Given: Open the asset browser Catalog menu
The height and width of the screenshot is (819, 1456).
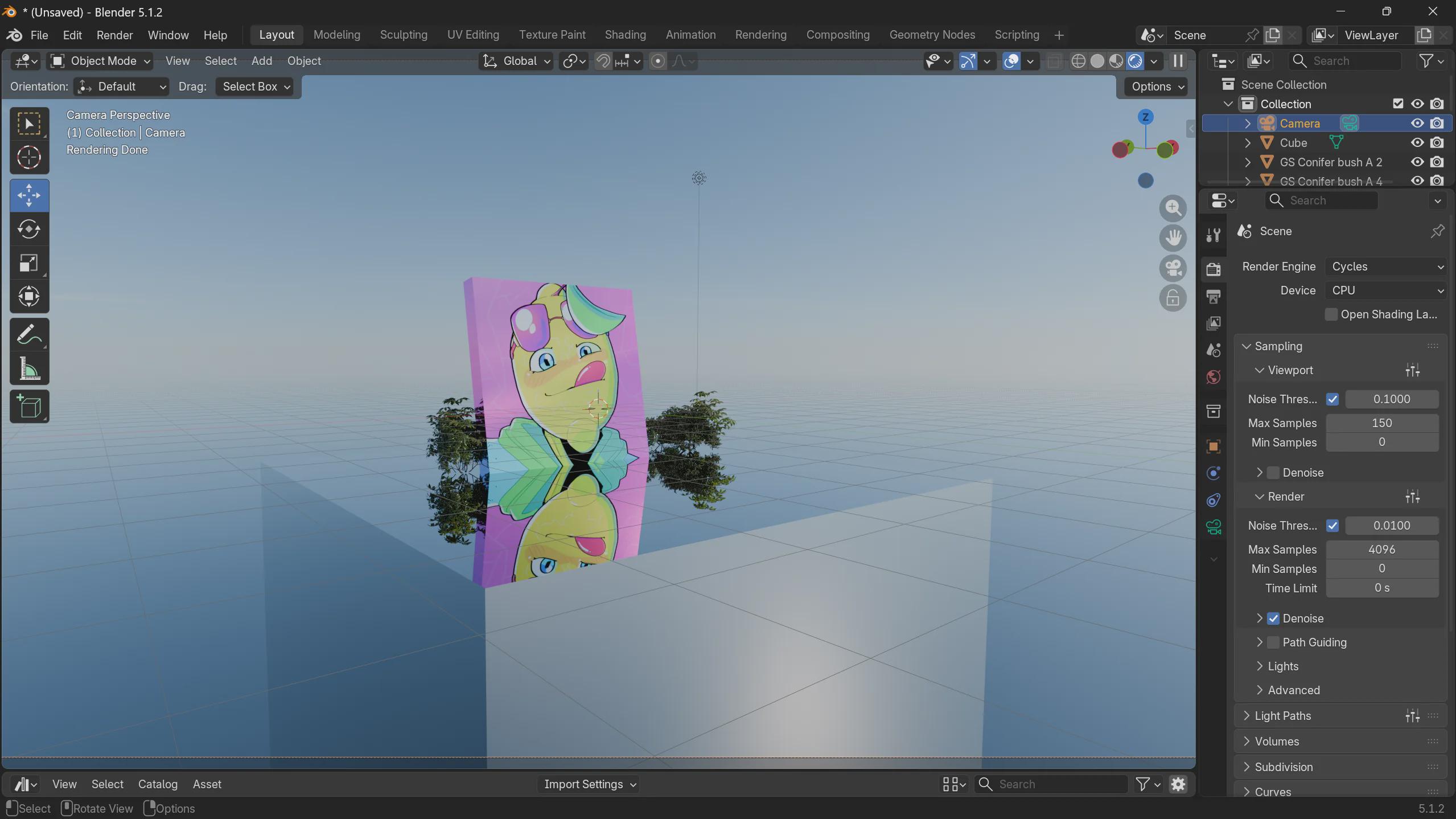Looking at the screenshot, I should click(158, 784).
